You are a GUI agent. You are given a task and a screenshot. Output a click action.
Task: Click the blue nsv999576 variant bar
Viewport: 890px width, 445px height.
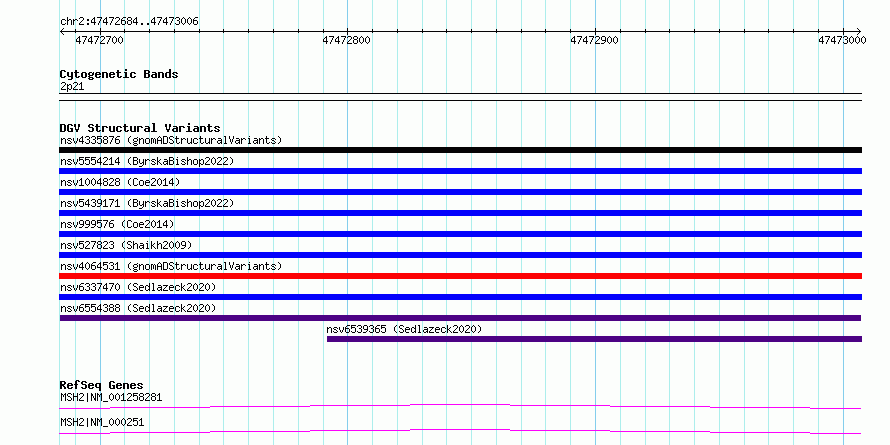click(460, 234)
